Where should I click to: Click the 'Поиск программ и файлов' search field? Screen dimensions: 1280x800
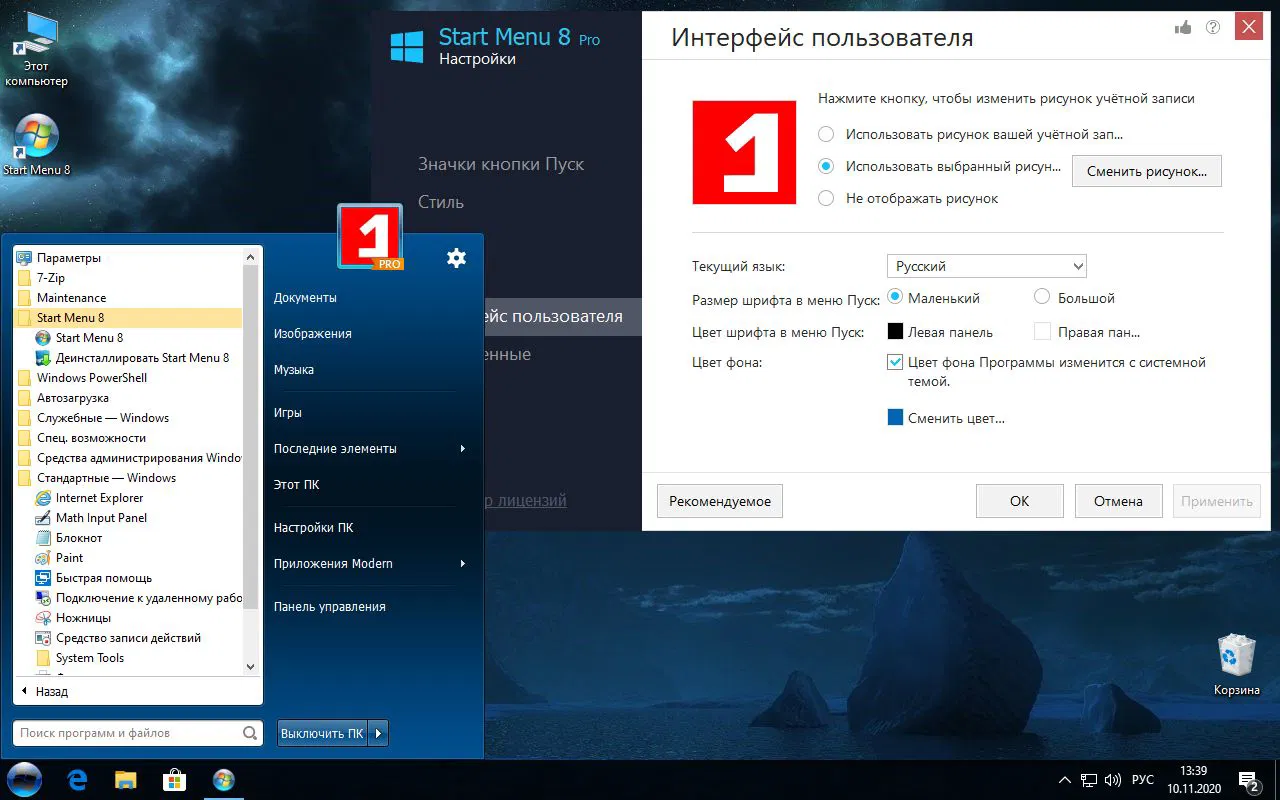[130, 733]
